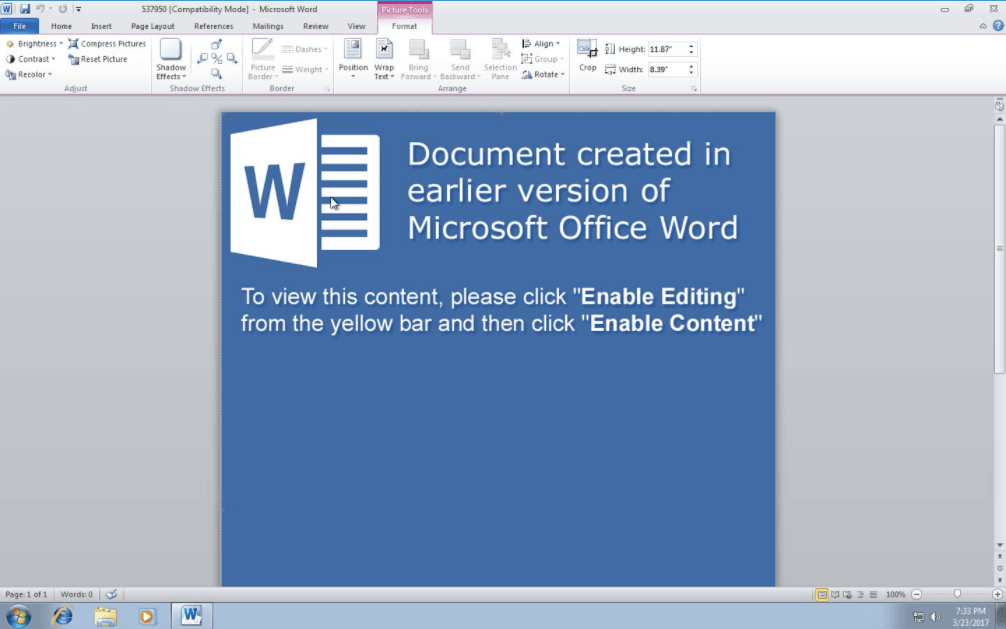This screenshot has width=1006, height=629.
Task: Switch to Web Layout view
Action: pyautogui.click(x=848, y=594)
